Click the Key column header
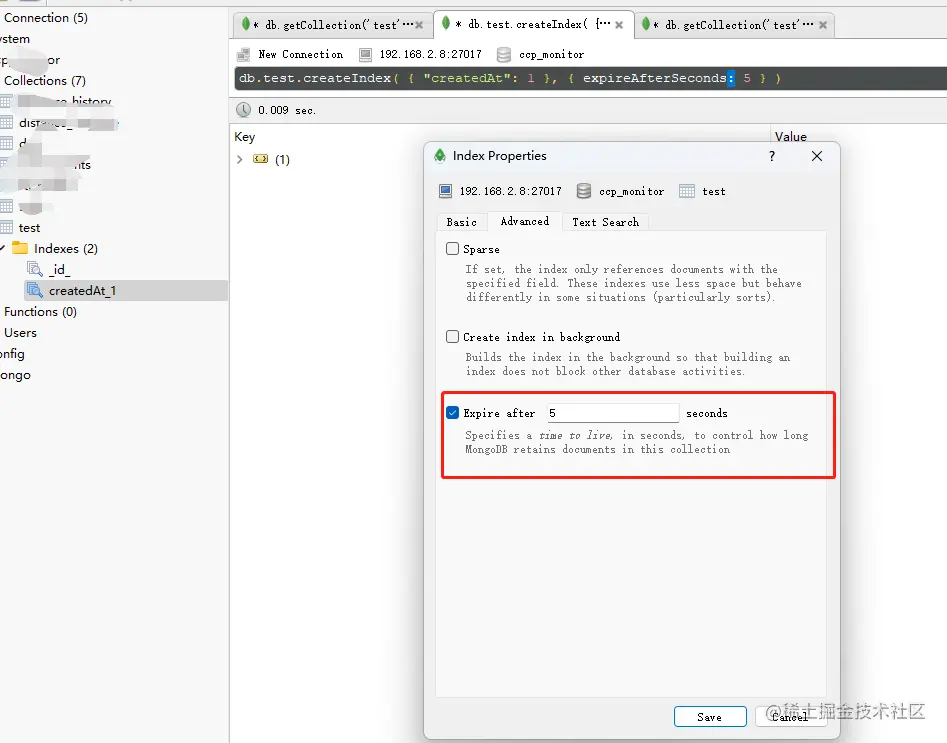The height and width of the screenshot is (743, 947). (x=245, y=137)
